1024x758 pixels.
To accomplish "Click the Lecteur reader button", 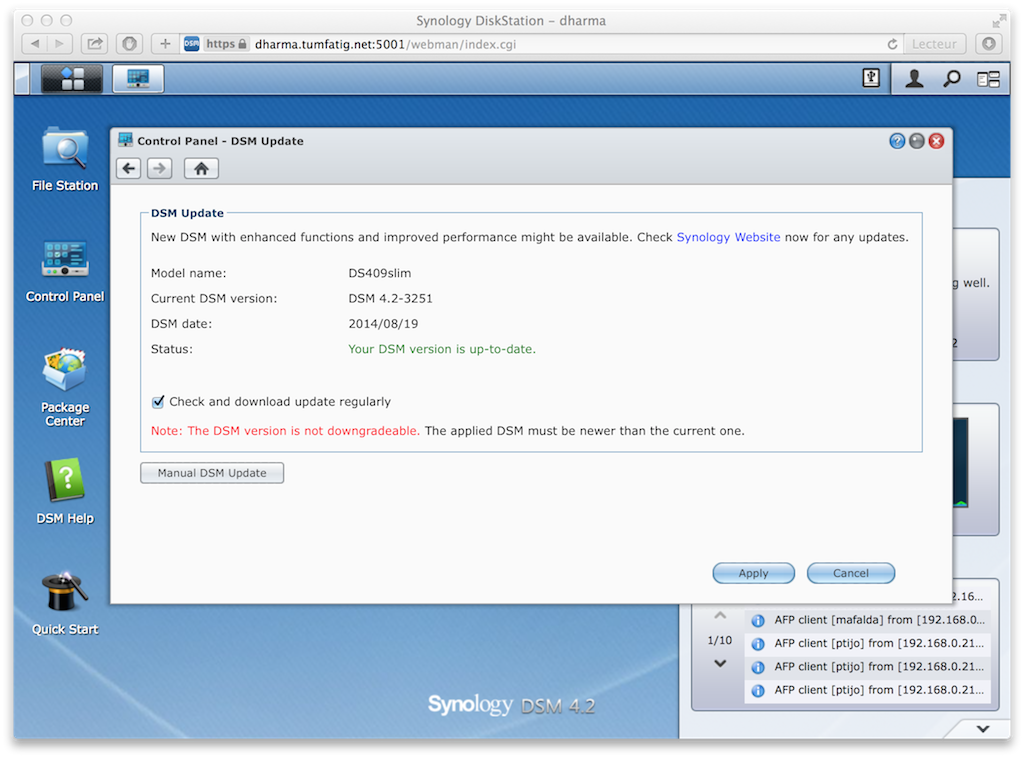I will pyautogui.click(x=934, y=44).
